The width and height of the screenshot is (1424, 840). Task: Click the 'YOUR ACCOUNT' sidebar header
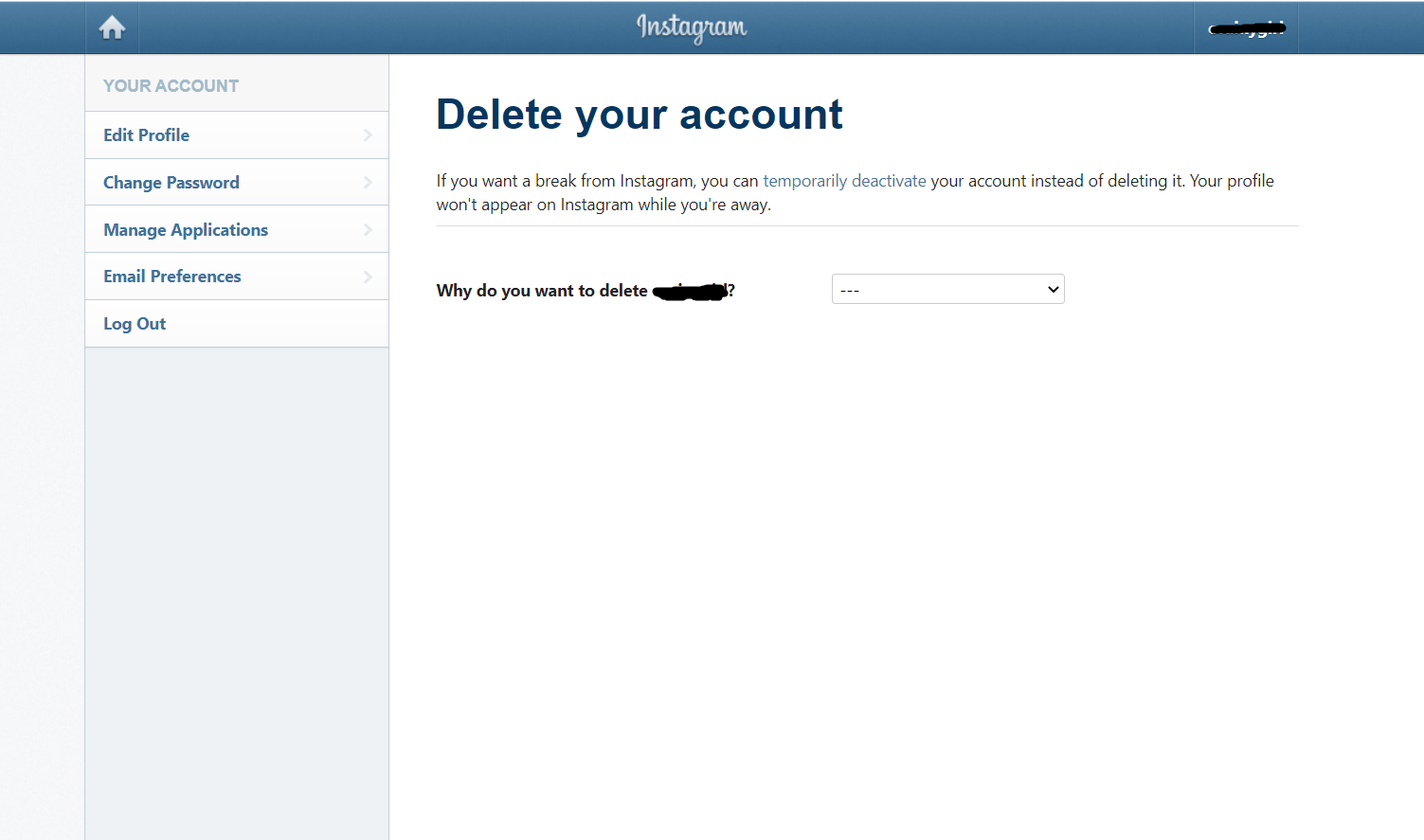pyautogui.click(x=171, y=86)
